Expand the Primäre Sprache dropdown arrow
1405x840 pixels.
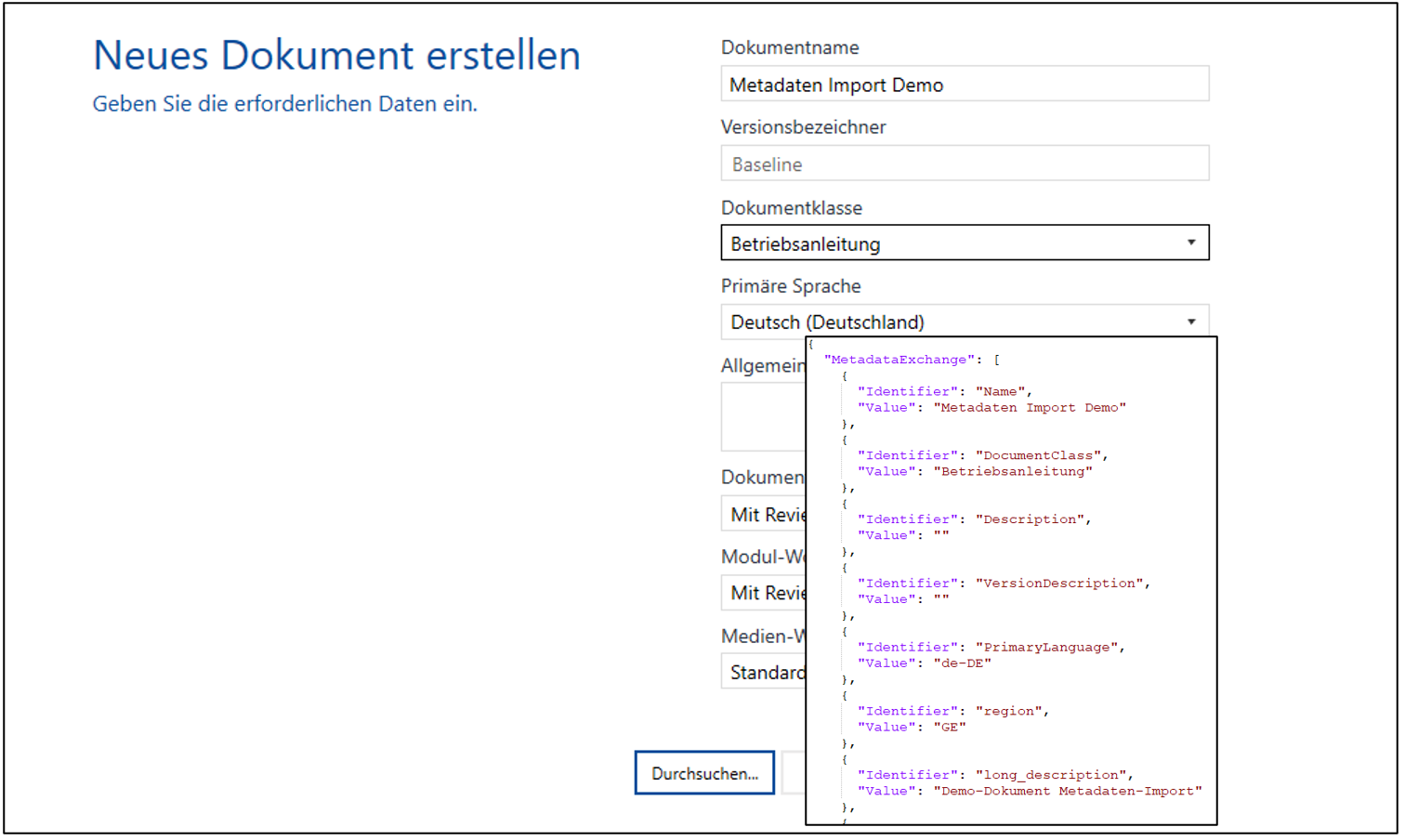(1190, 322)
